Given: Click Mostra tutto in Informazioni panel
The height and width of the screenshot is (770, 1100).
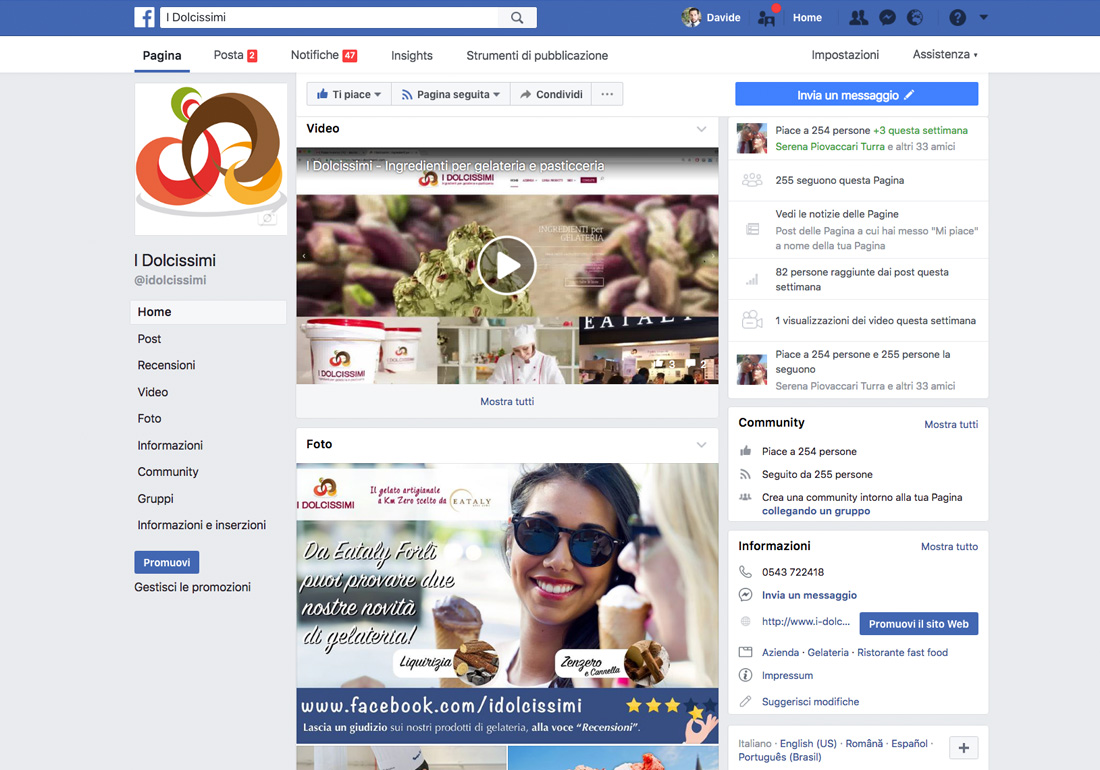Looking at the screenshot, I should pos(949,546).
